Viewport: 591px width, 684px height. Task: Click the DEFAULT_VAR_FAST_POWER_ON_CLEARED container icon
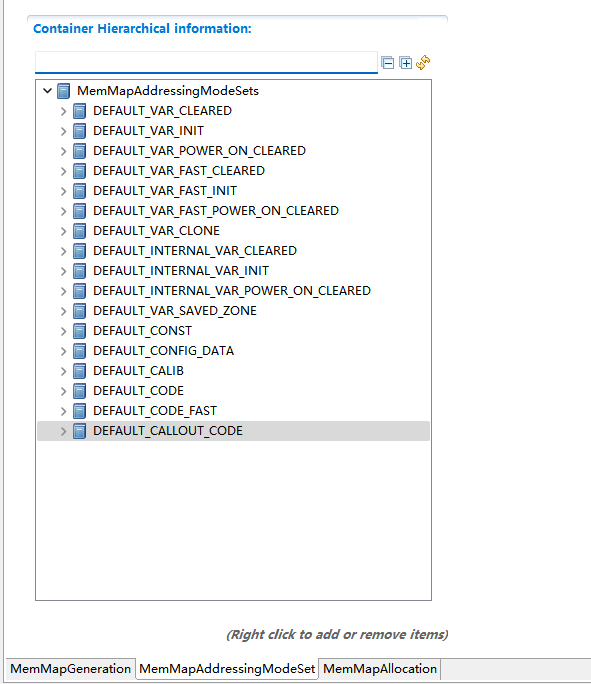[x=79, y=211]
